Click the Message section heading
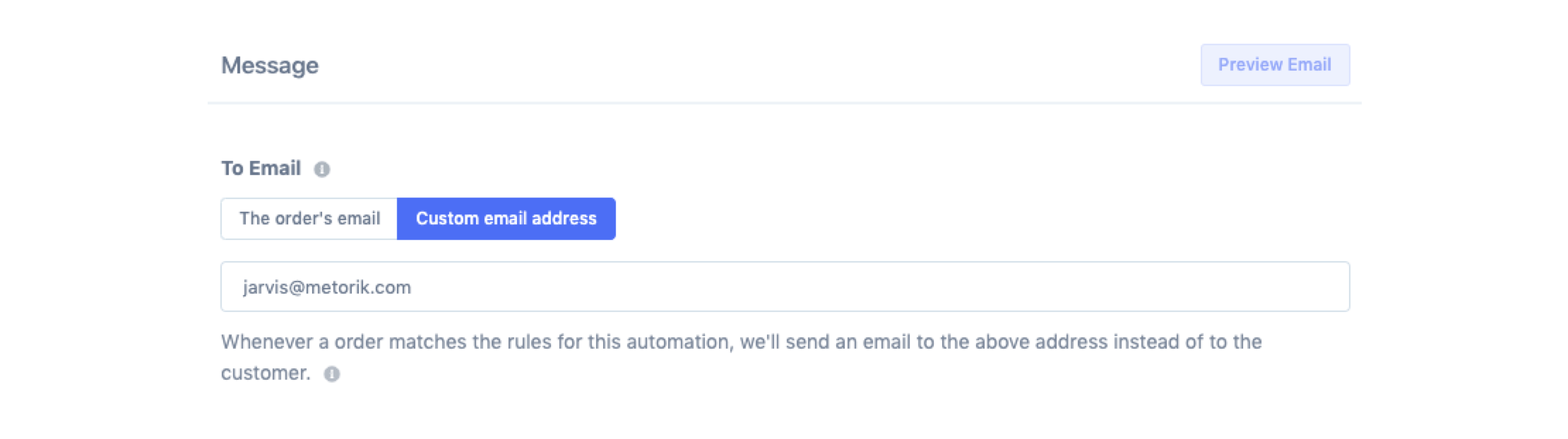This screenshot has width=1568, height=439. coord(270,66)
